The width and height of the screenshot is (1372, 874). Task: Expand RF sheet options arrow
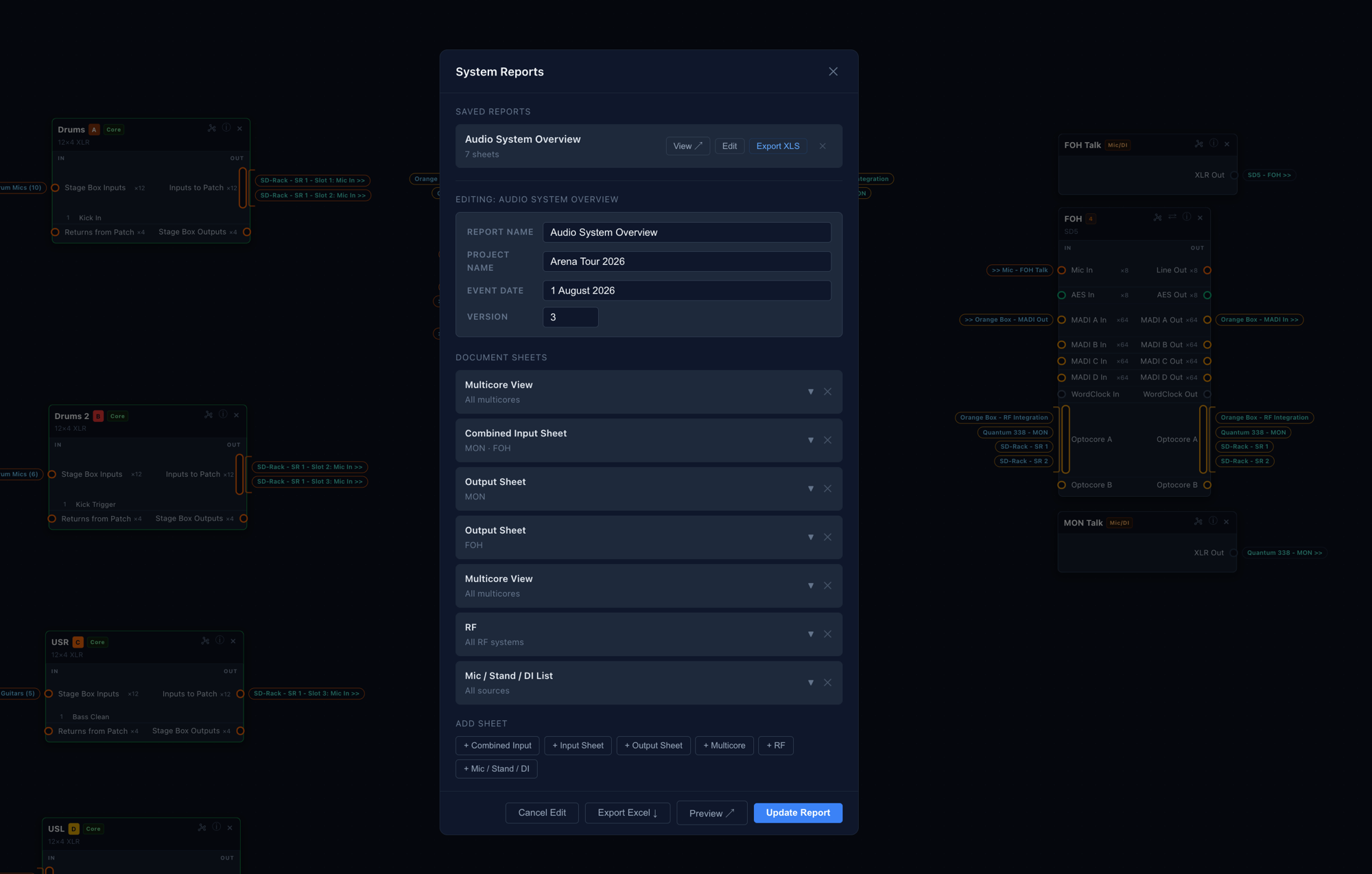point(811,635)
